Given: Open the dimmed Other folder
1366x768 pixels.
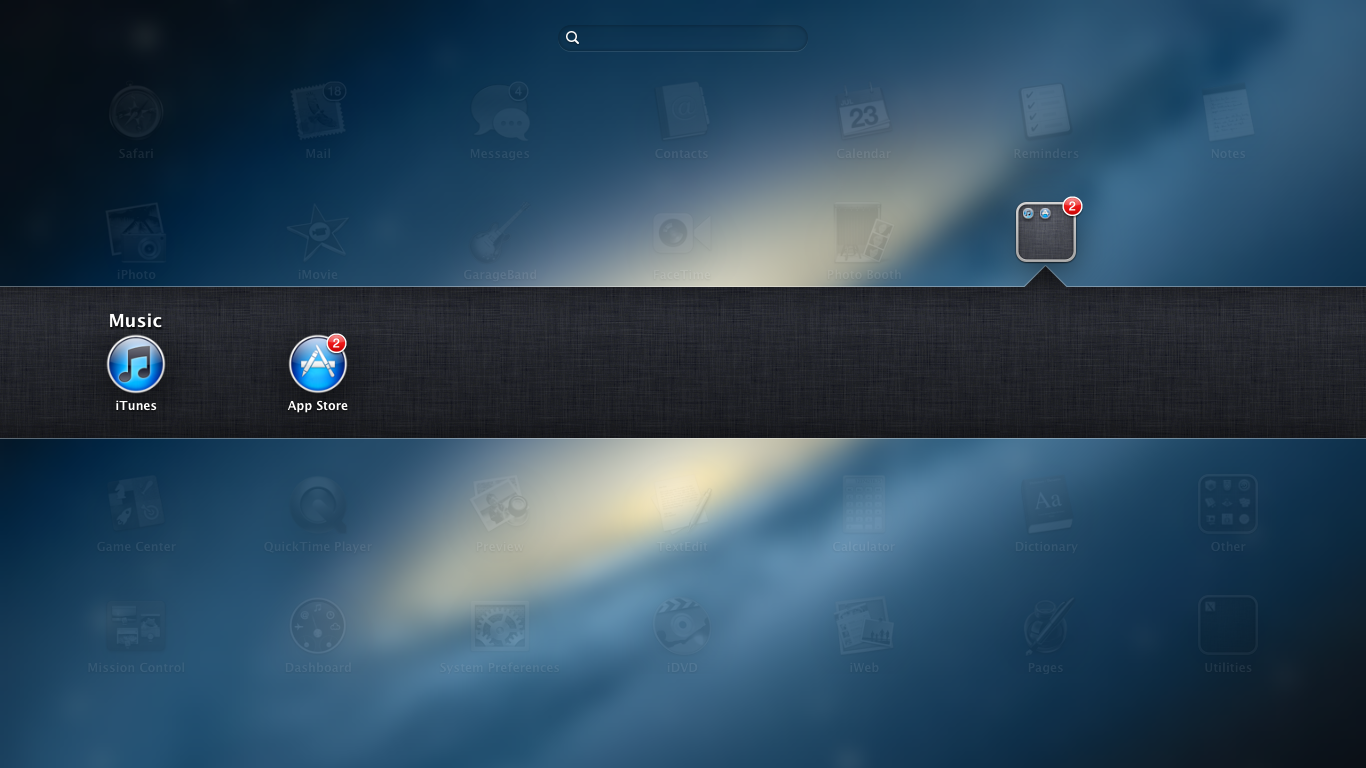Looking at the screenshot, I should click(x=1228, y=504).
